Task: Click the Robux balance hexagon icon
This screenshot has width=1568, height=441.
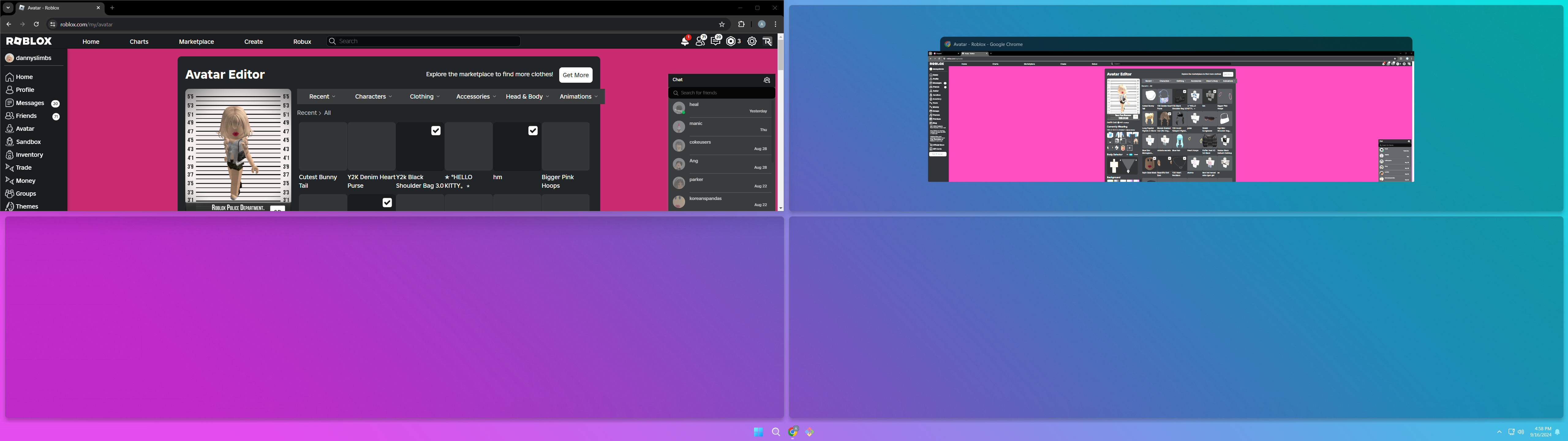Action: (730, 41)
